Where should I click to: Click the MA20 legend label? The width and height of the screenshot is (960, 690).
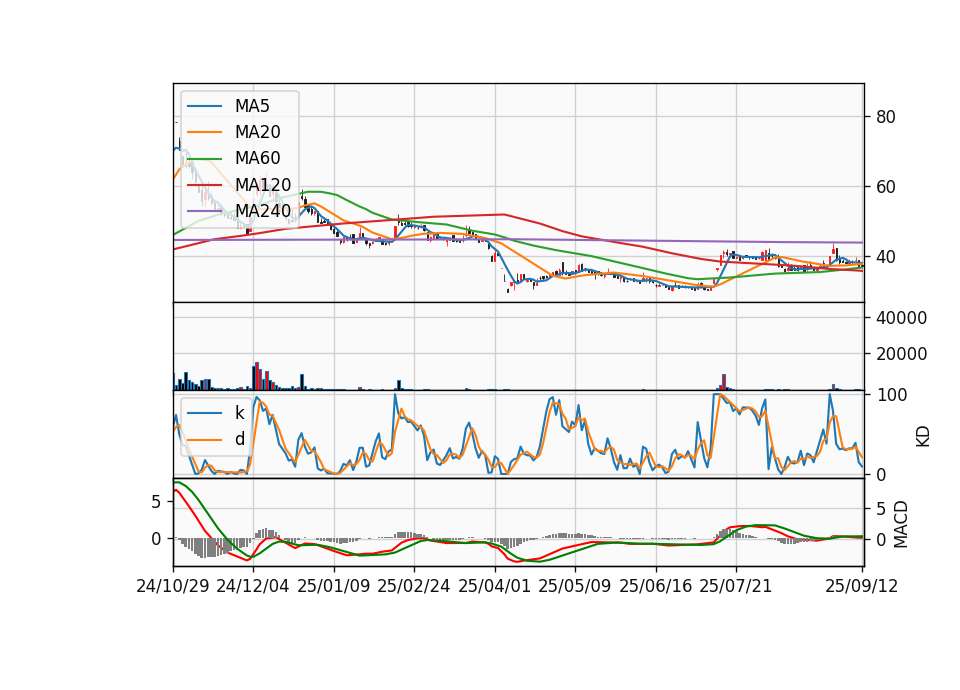coord(257,132)
